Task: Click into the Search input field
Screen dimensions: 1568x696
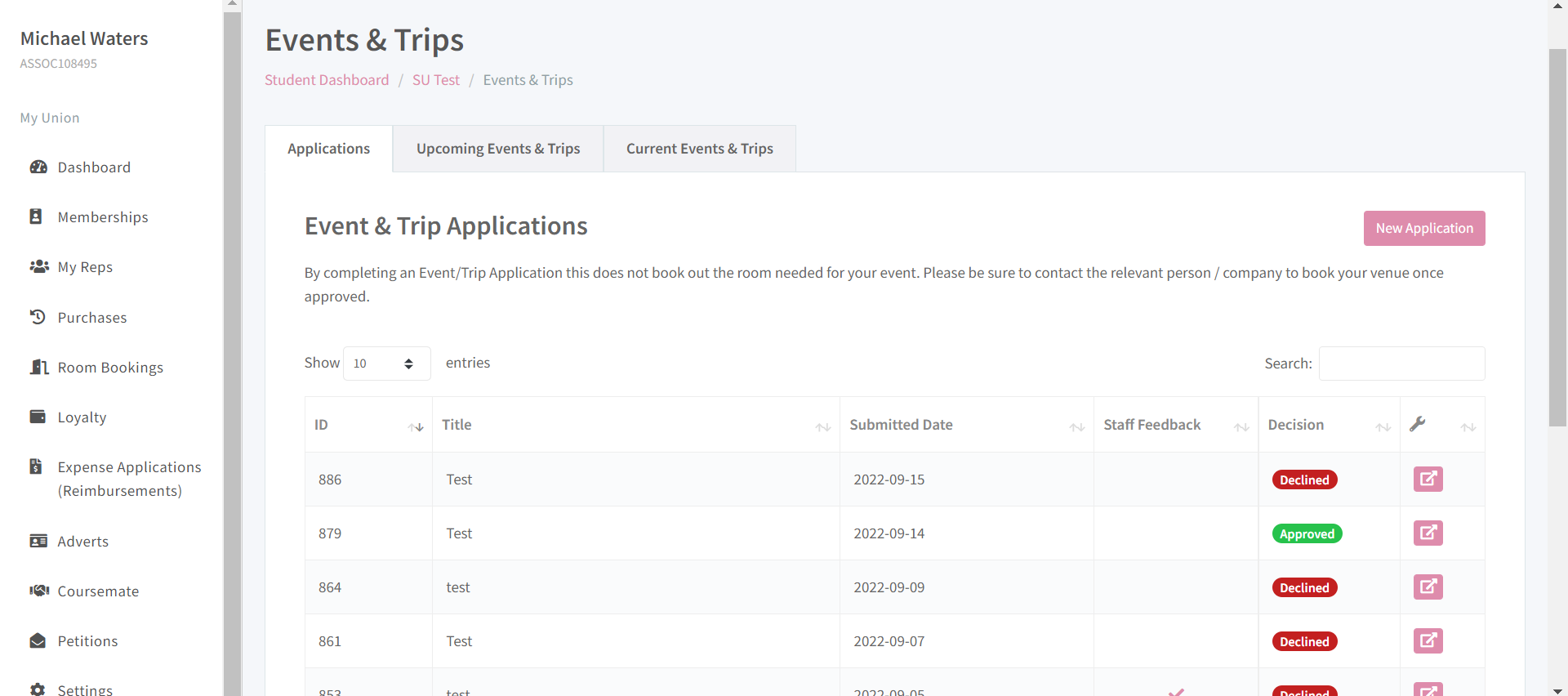Action: pyautogui.click(x=1401, y=364)
